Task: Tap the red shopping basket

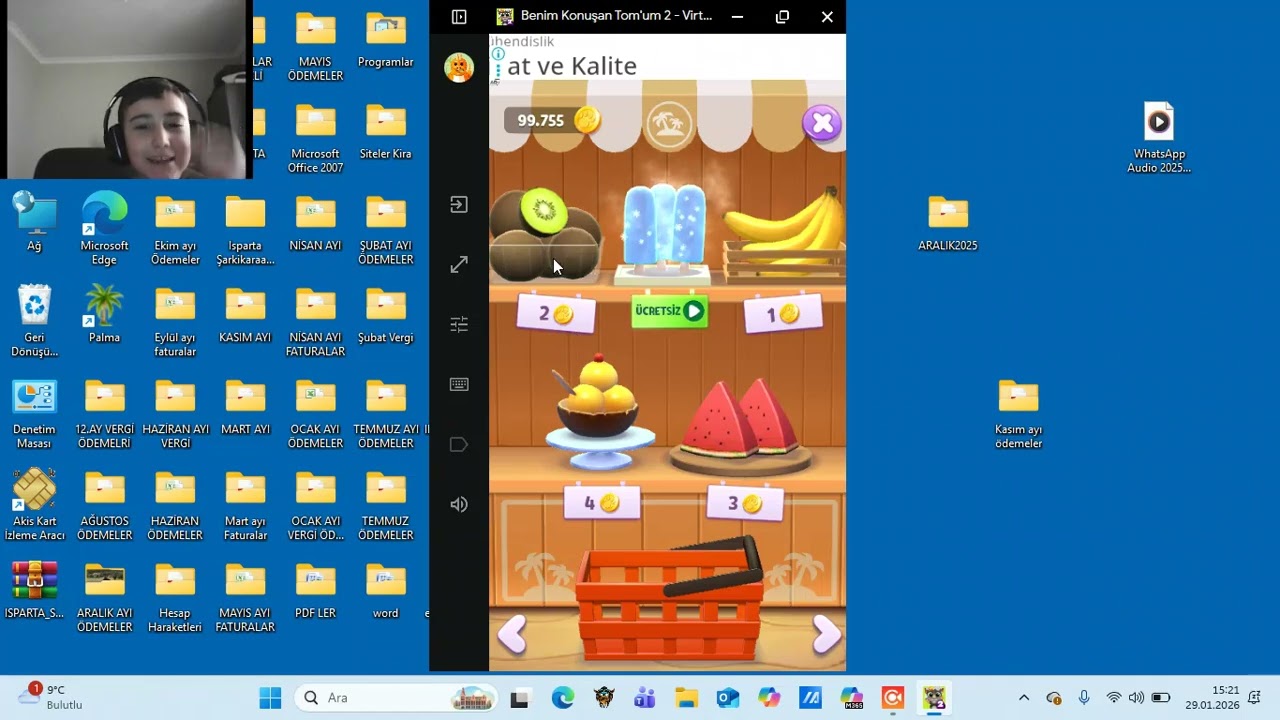Action: tap(668, 598)
